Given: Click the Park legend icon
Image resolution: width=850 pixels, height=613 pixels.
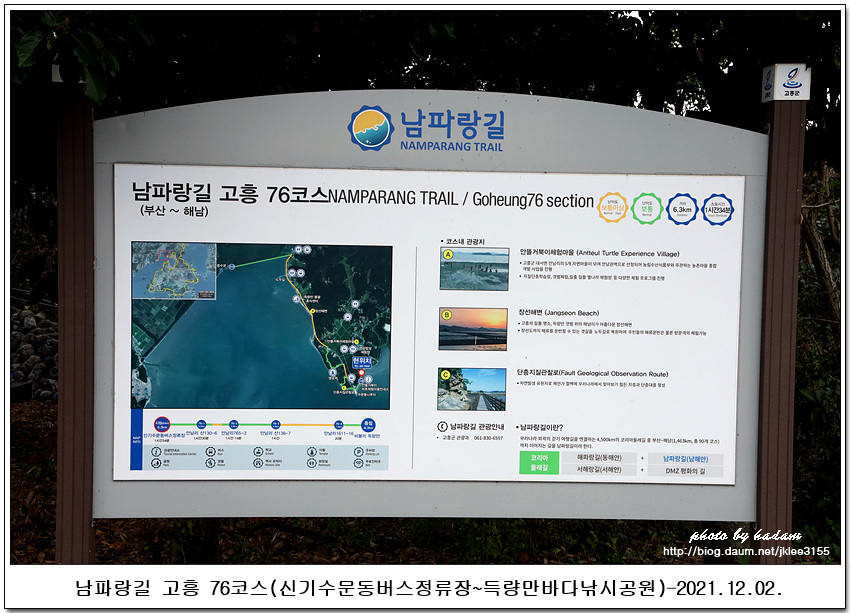Looking at the screenshot, I should pyautogui.click(x=156, y=463).
